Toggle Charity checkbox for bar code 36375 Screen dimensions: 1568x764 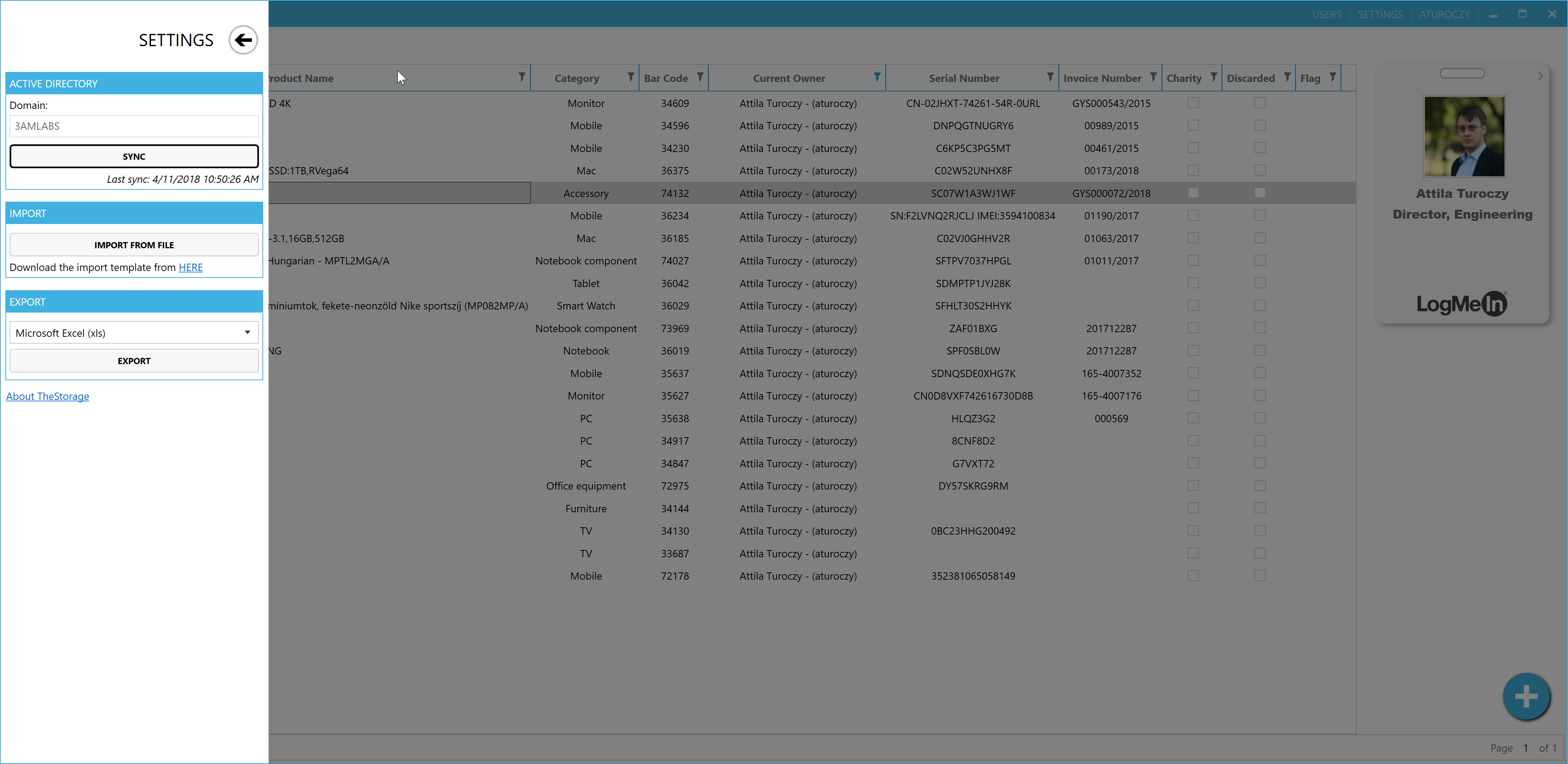pyautogui.click(x=1193, y=171)
